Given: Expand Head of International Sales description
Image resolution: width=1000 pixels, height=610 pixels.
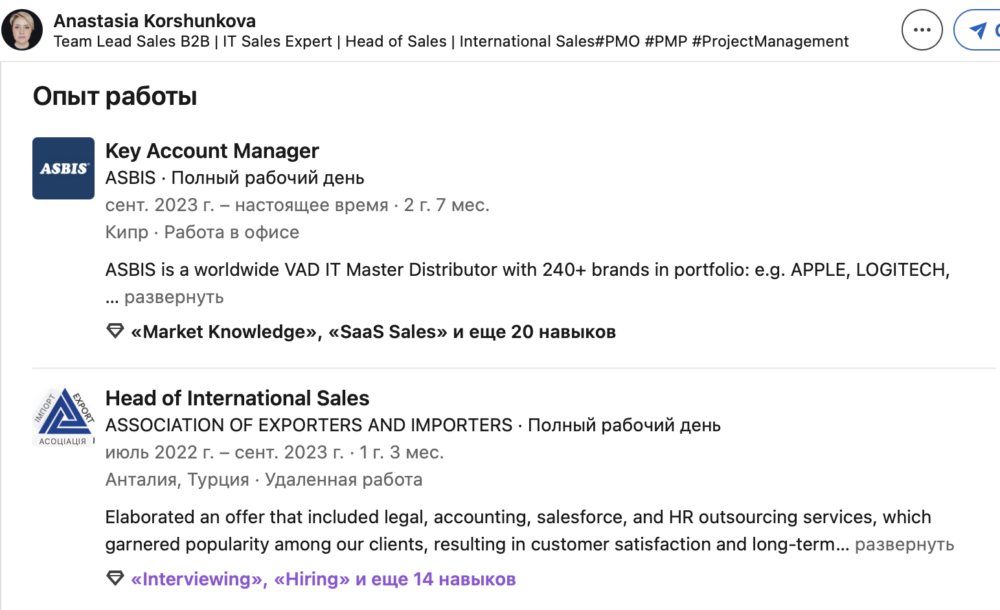Looking at the screenshot, I should (x=904, y=545).
